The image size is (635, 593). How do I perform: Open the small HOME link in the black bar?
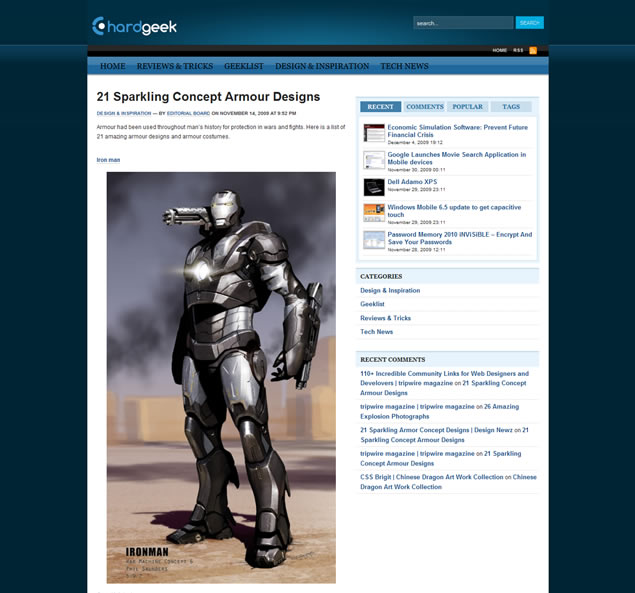[500, 50]
